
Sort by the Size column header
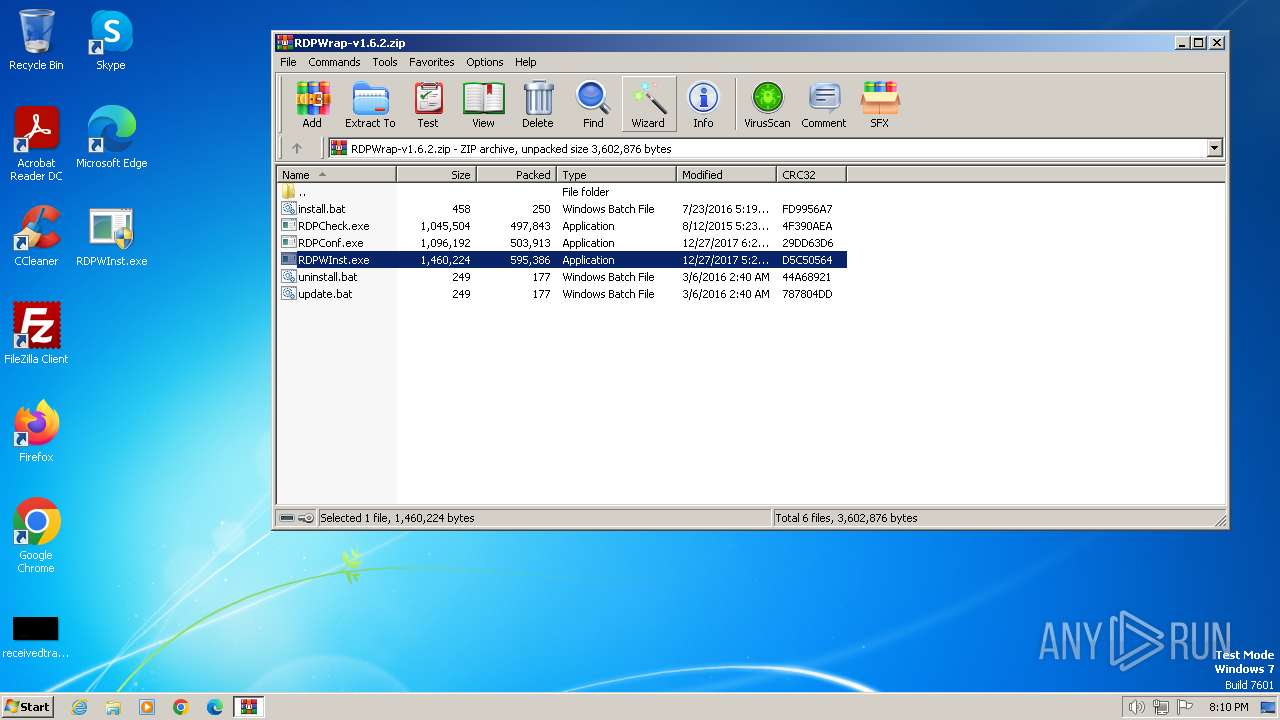coord(436,174)
